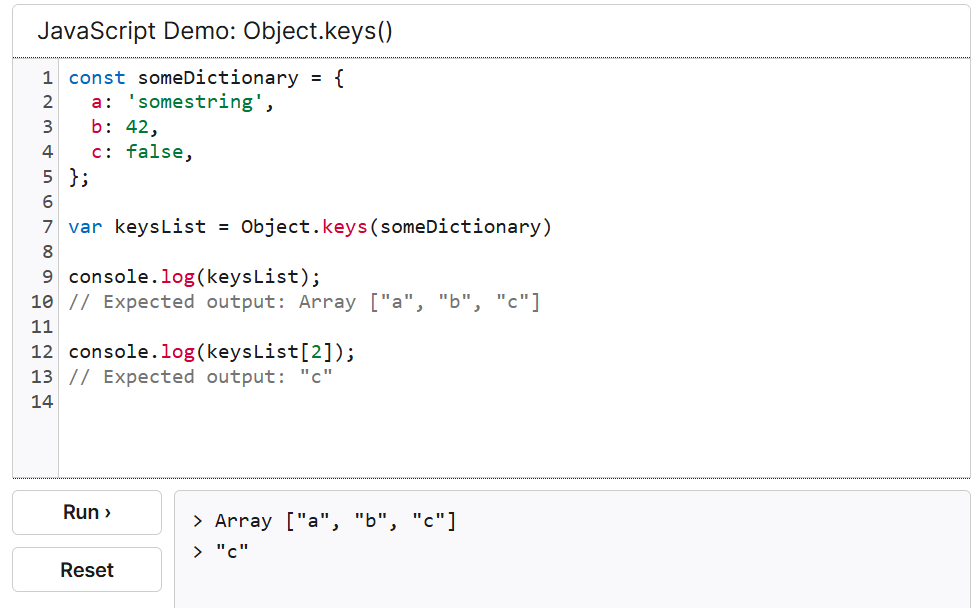Click 'console.log(keysList);' on line 9
Image resolution: width=978 pixels, height=608 pixels.
pyautogui.click(x=195, y=277)
